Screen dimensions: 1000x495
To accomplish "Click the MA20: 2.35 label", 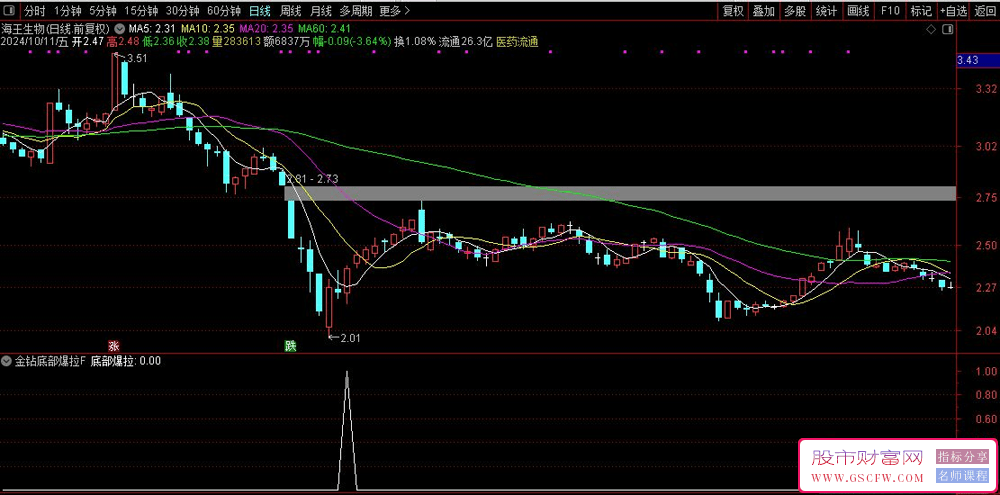I will (267, 29).
